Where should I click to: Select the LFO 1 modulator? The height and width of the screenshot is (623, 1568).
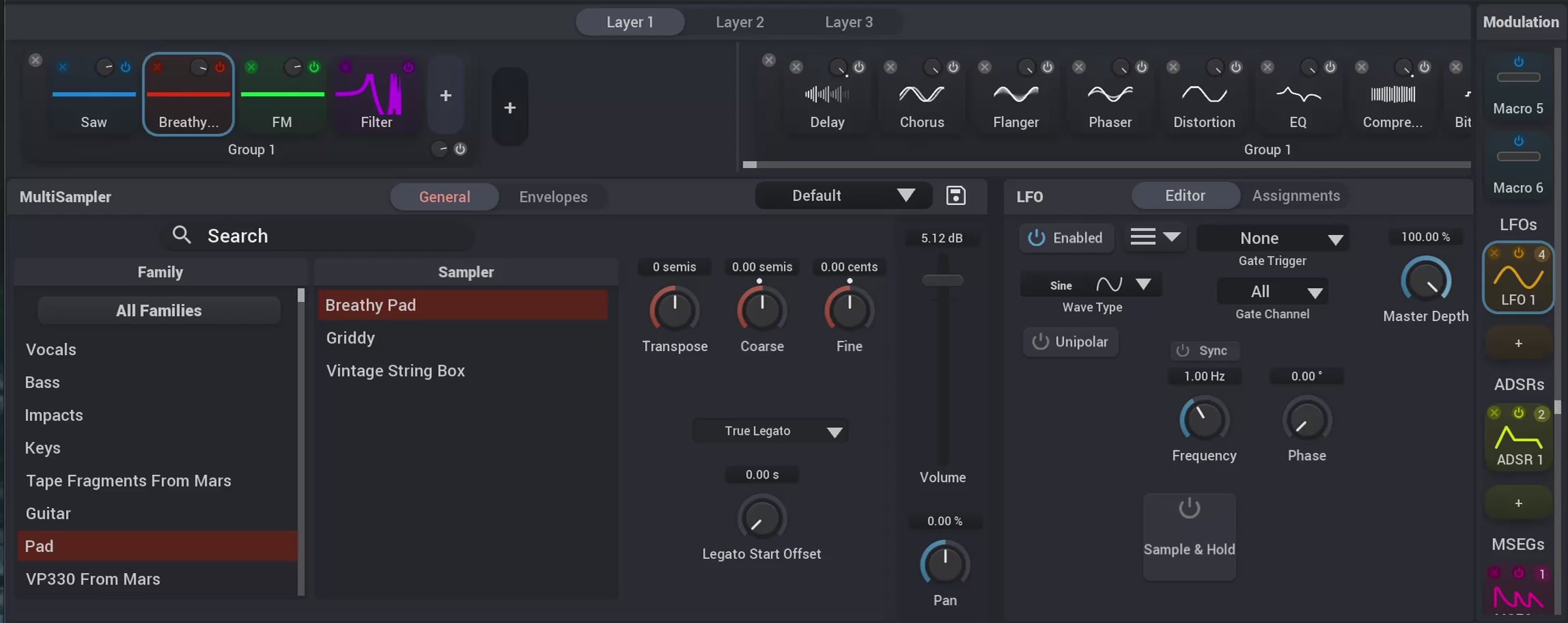coord(1517,277)
